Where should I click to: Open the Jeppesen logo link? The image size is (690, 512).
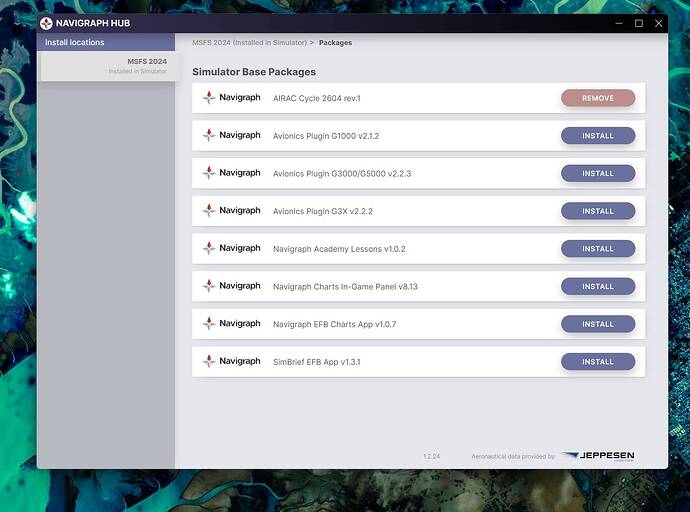598,456
